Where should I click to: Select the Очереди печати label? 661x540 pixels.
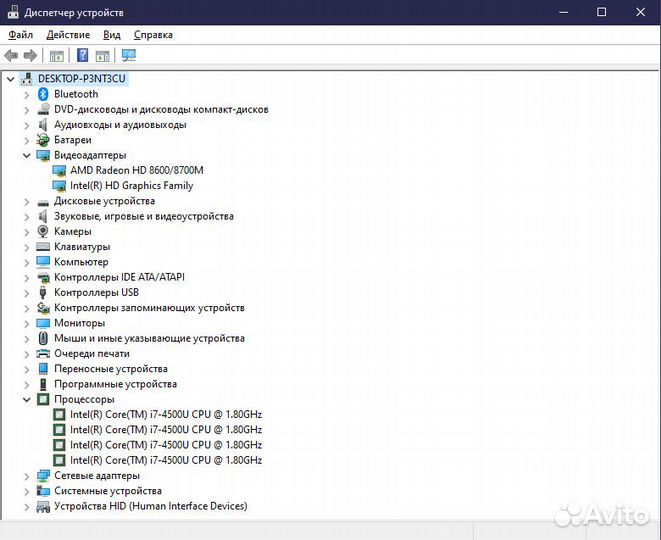[x=91, y=353]
